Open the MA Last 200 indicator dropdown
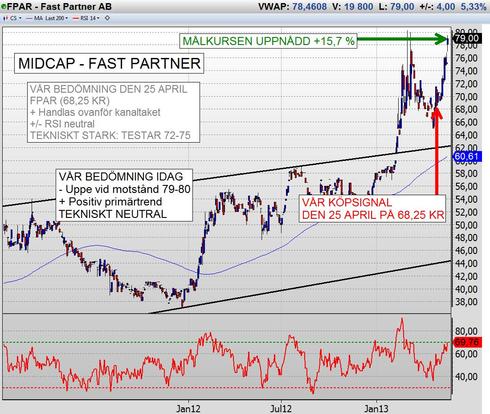 pos(47,18)
